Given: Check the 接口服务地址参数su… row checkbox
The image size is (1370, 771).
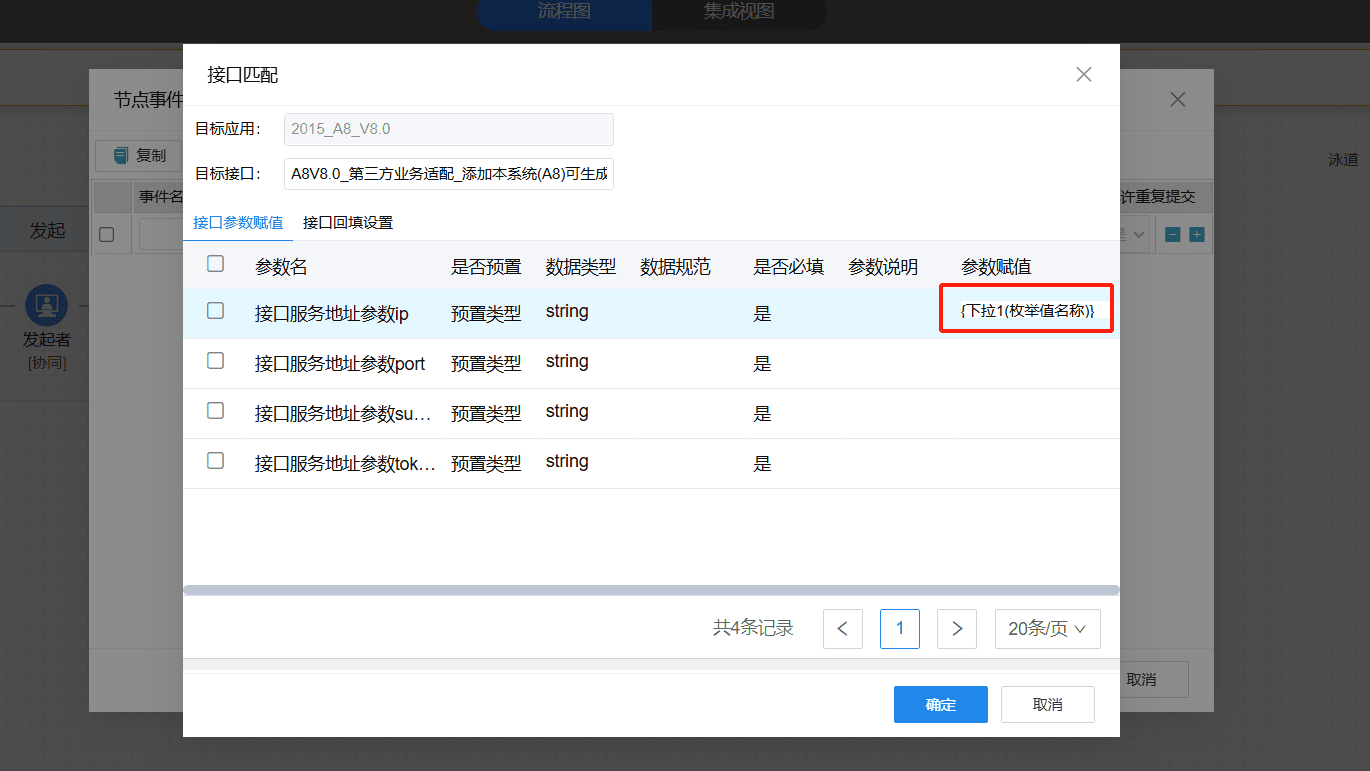Looking at the screenshot, I should (215, 411).
